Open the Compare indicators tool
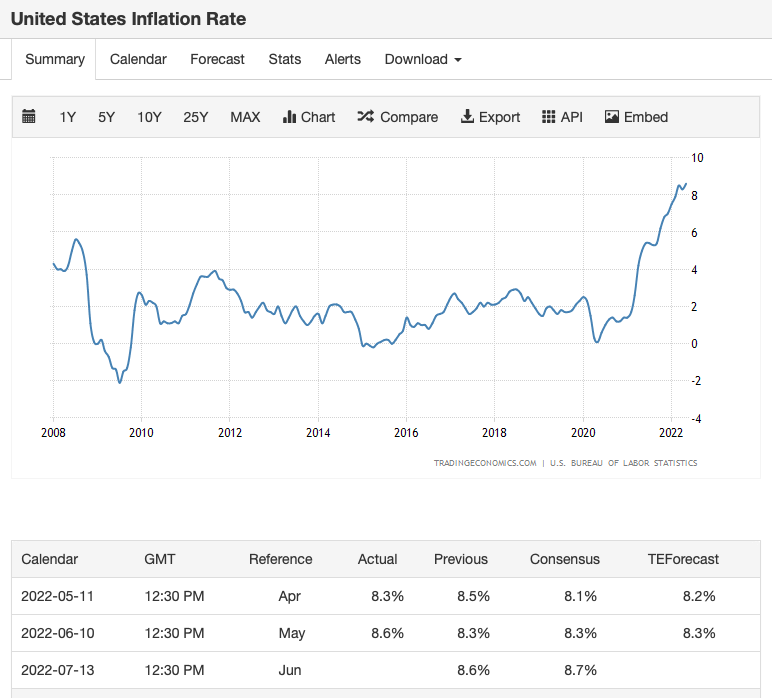This screenshot has height=698, width=772. click(x=397, y=117)
